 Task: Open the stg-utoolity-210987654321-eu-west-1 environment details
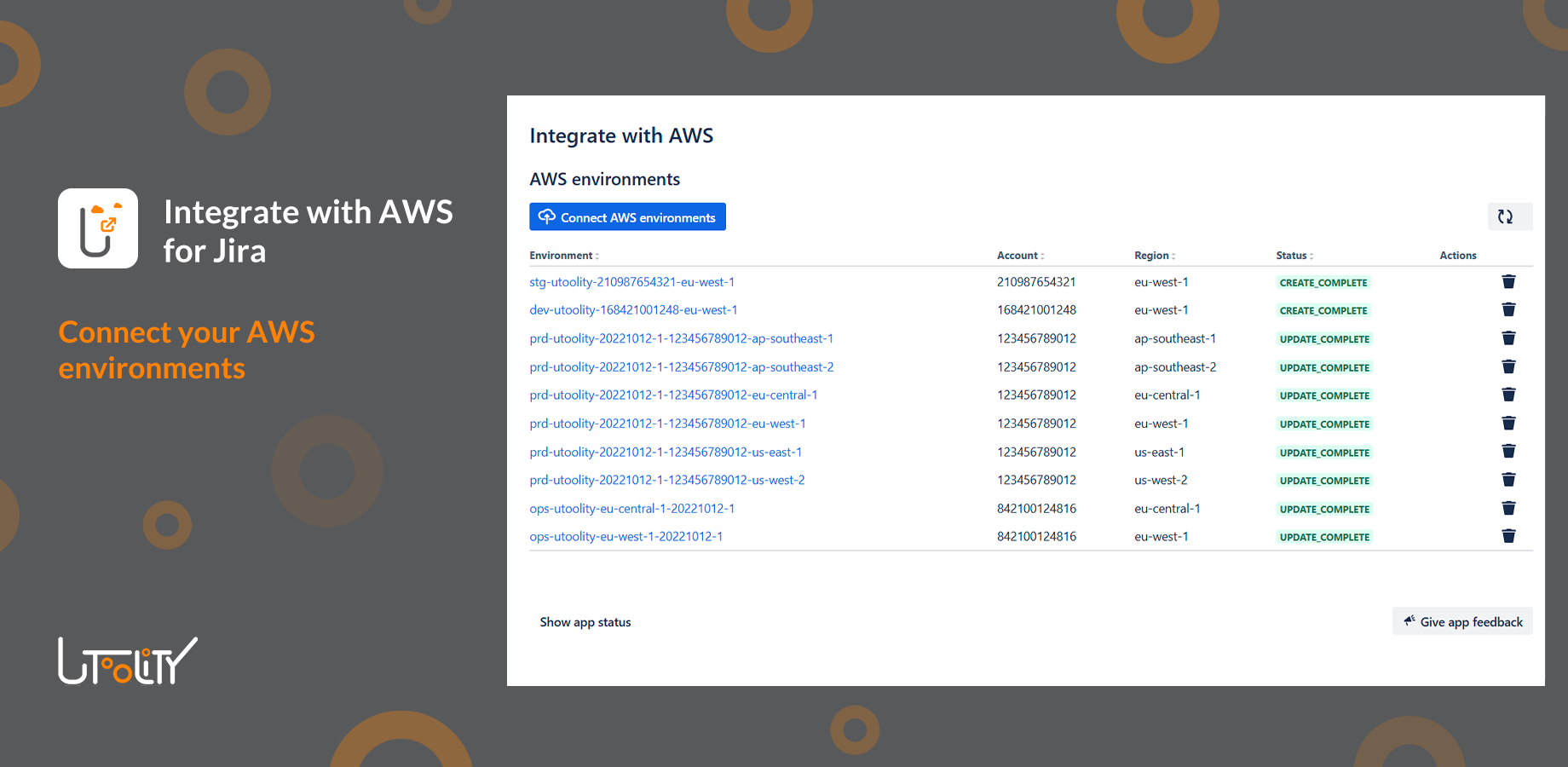[x=631, y=281]
